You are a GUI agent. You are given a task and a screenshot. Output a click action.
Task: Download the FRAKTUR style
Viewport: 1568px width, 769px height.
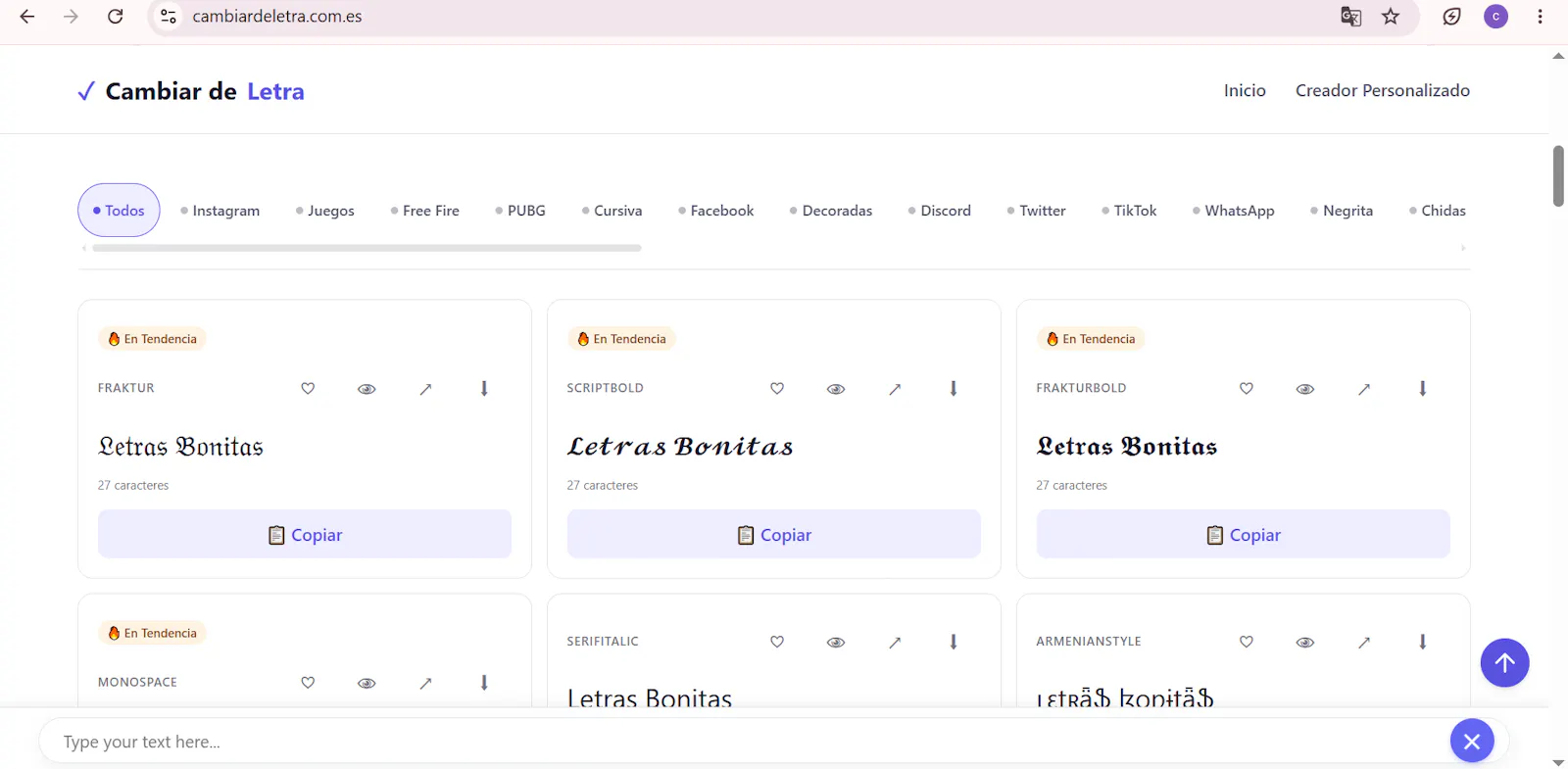tap(484, 389)
